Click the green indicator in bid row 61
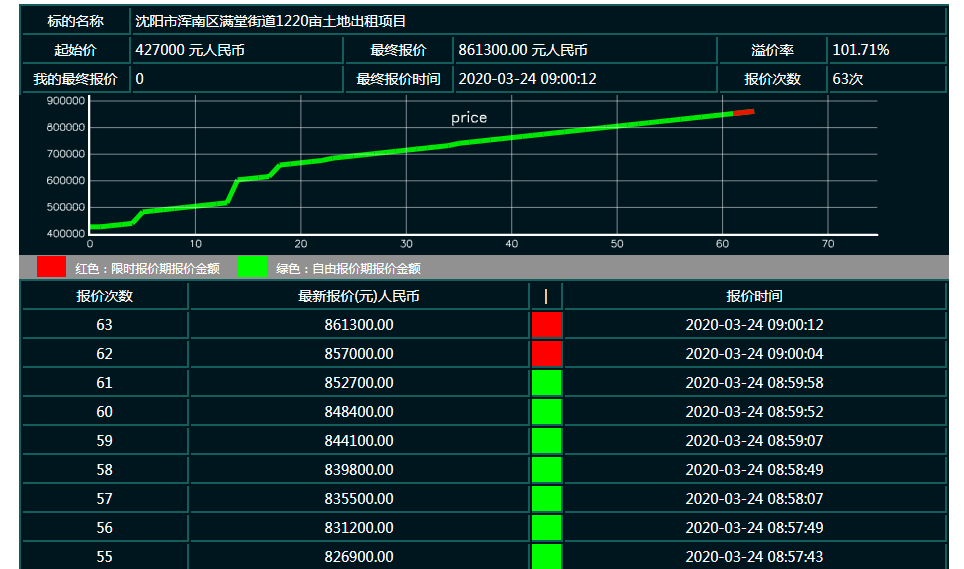Image resolution: width=964 pixels, height=569 pixels. pos(546,383)
